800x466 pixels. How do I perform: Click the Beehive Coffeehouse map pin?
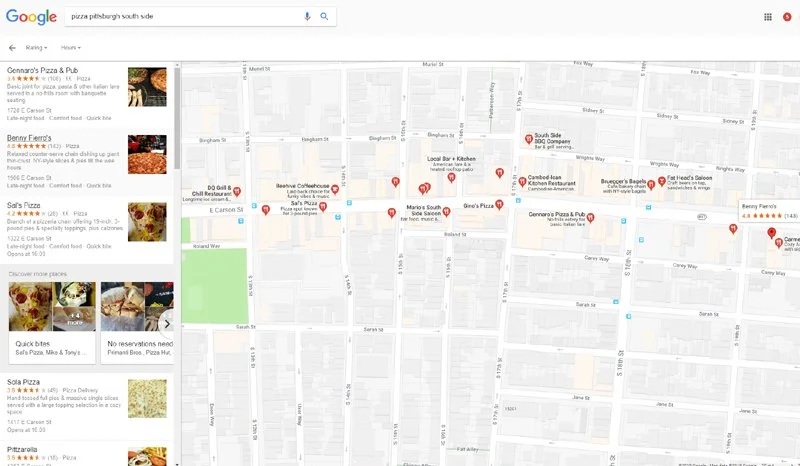point(335,190)
